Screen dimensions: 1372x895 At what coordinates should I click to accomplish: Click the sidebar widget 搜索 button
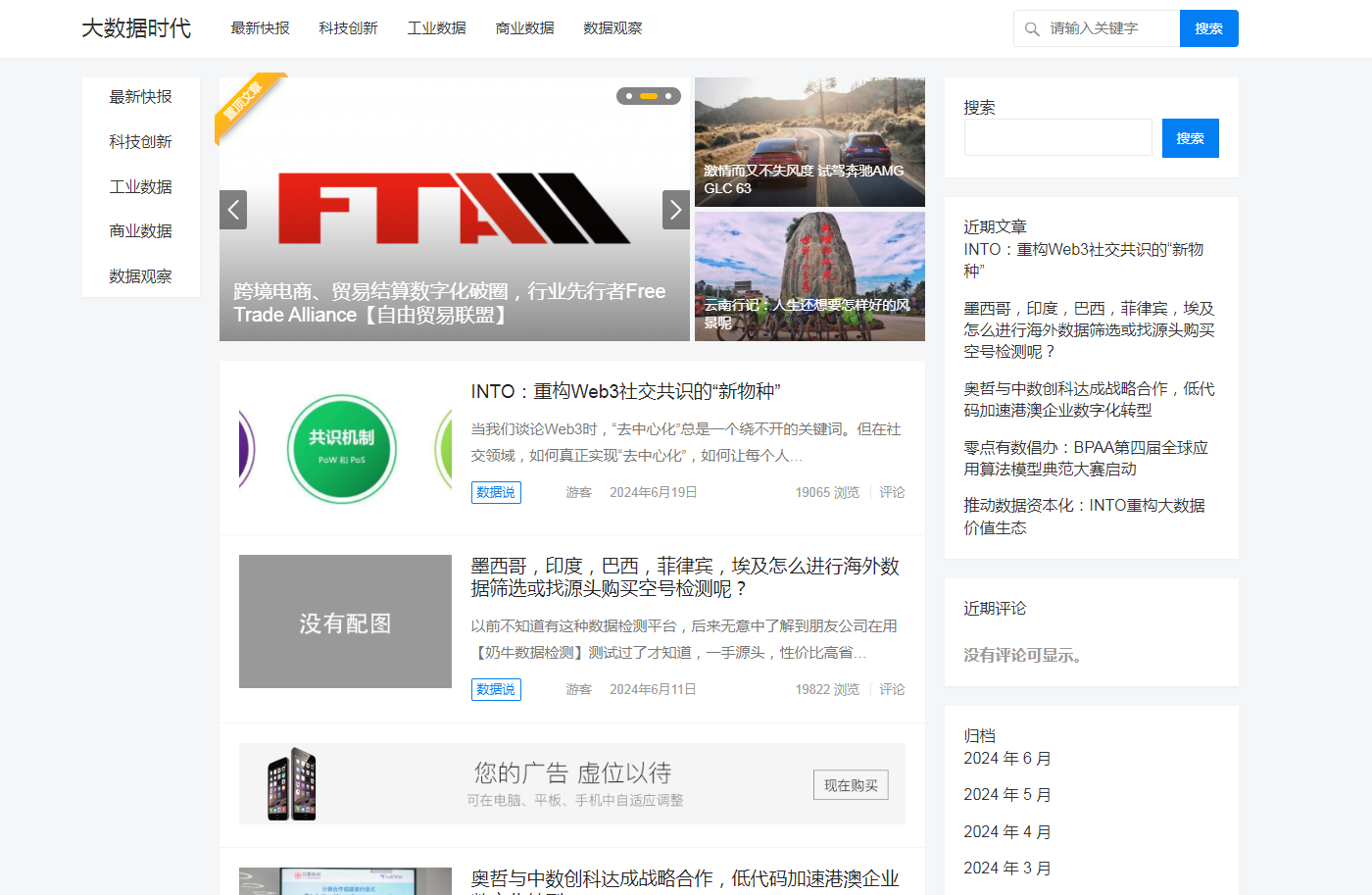pos(1191,138)
